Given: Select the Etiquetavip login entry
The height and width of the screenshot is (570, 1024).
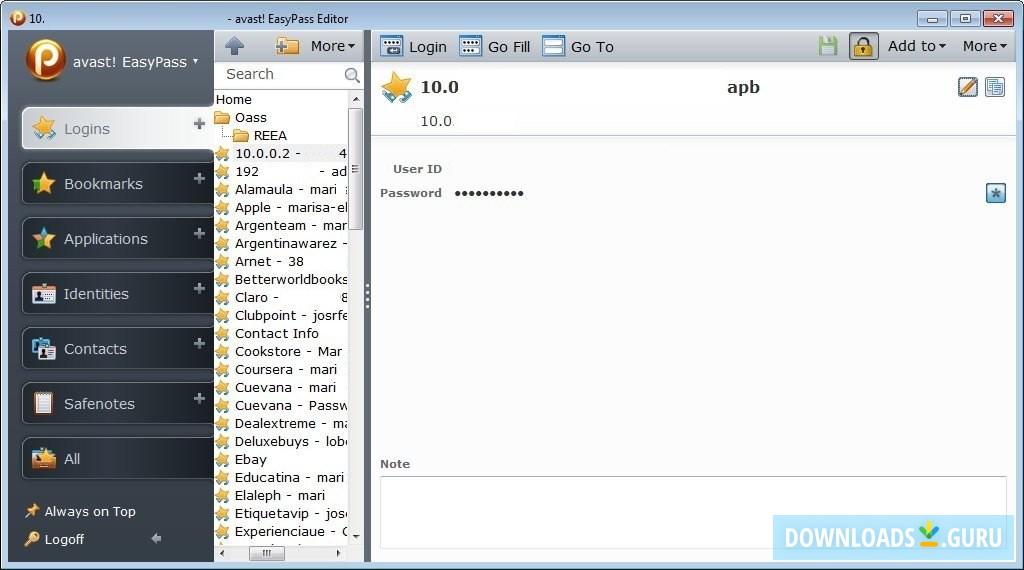Looking at the screenshot, I should pos(281,514).
